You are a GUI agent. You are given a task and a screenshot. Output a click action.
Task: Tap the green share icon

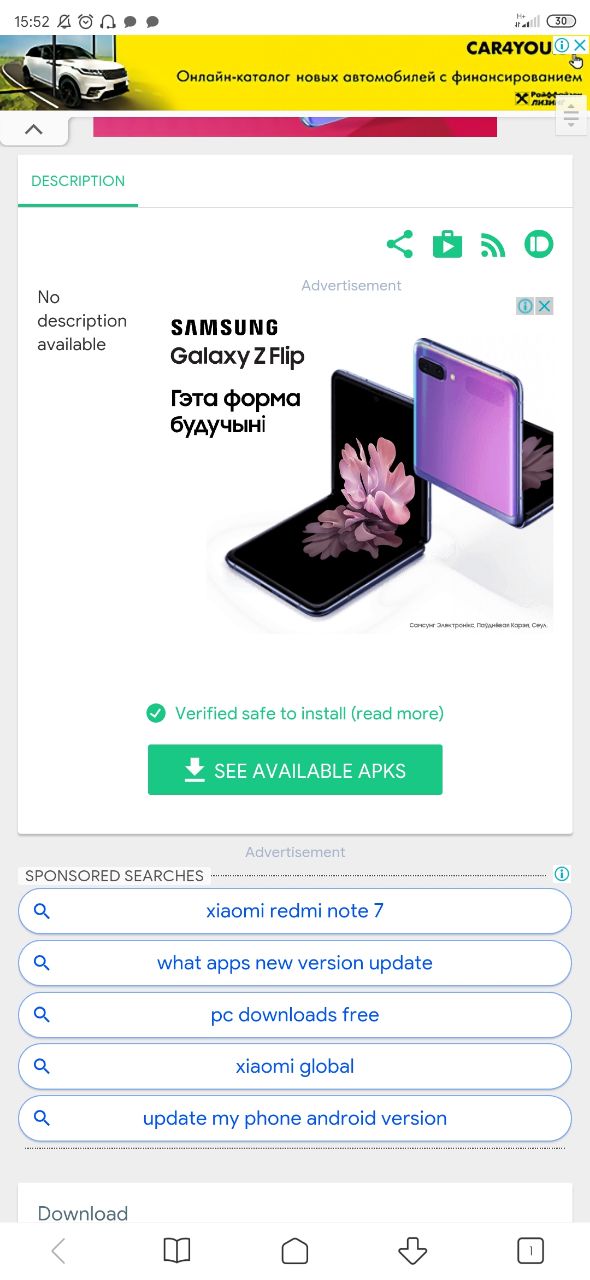coord(399,244)
